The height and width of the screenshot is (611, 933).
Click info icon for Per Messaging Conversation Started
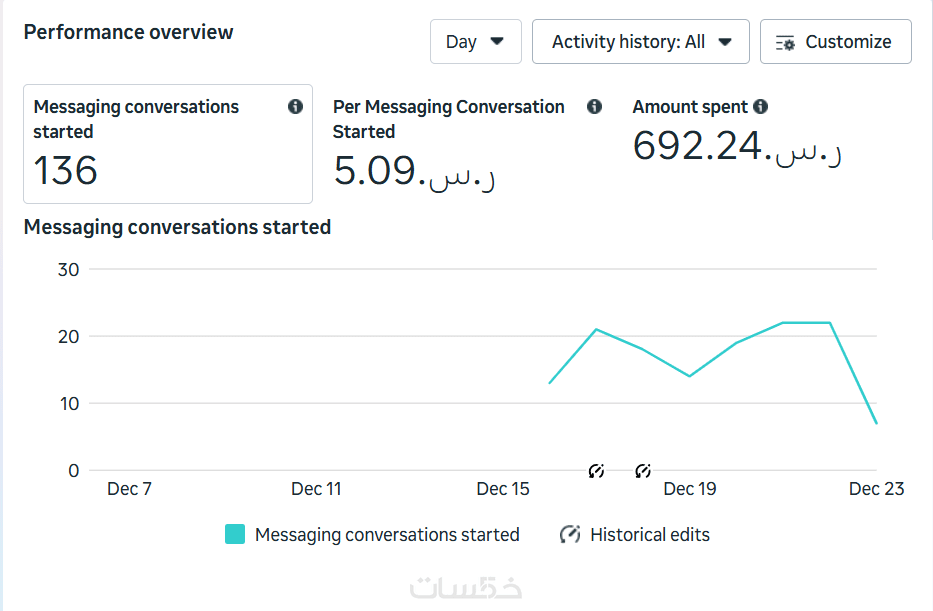pos(595,107)
